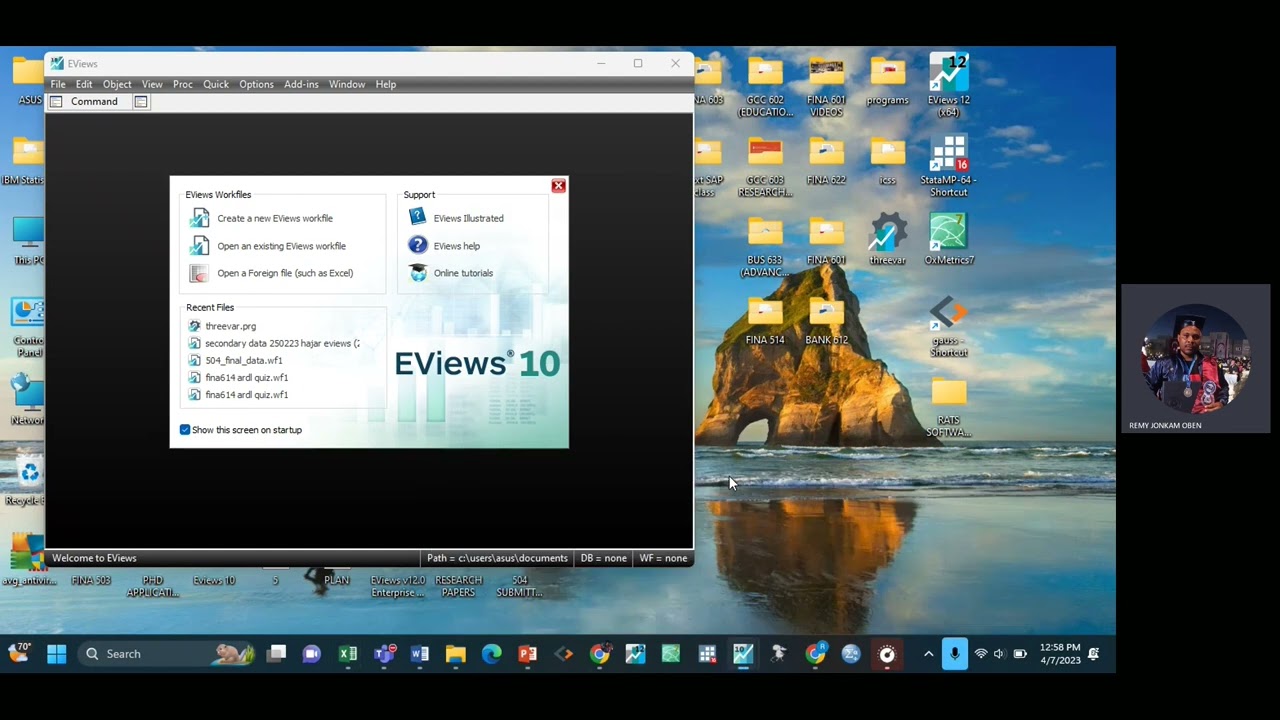Select the threevar program desktop icon

coord(887,240)
